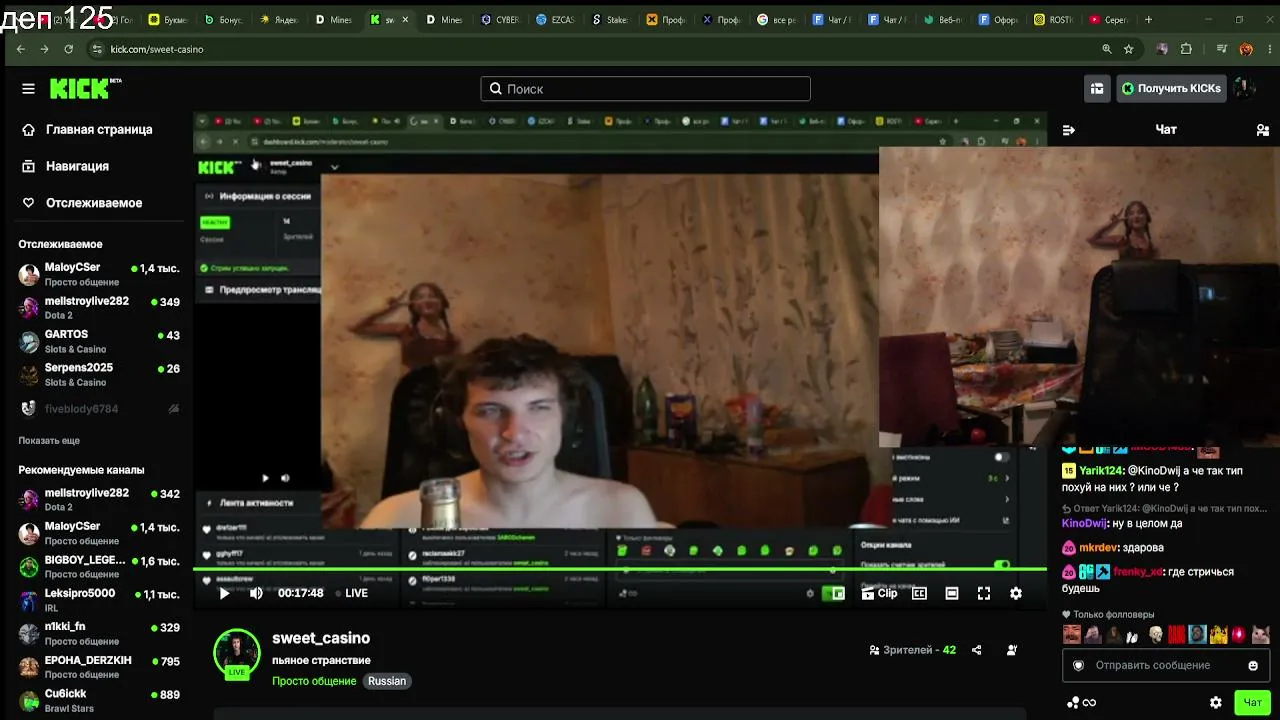Click username Yarik124 in chat
This screenshot has width=1280, height=720.
pos(1102,471)
